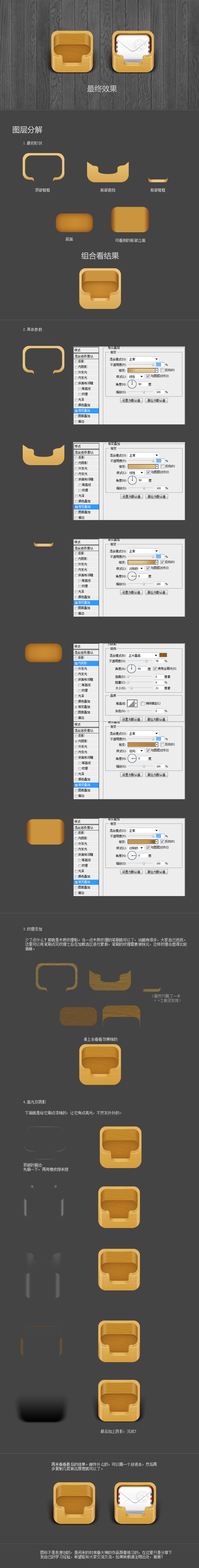
Task: Click the angle dial in the top frame gradient dialog
Action: click(x=132, y=384)
